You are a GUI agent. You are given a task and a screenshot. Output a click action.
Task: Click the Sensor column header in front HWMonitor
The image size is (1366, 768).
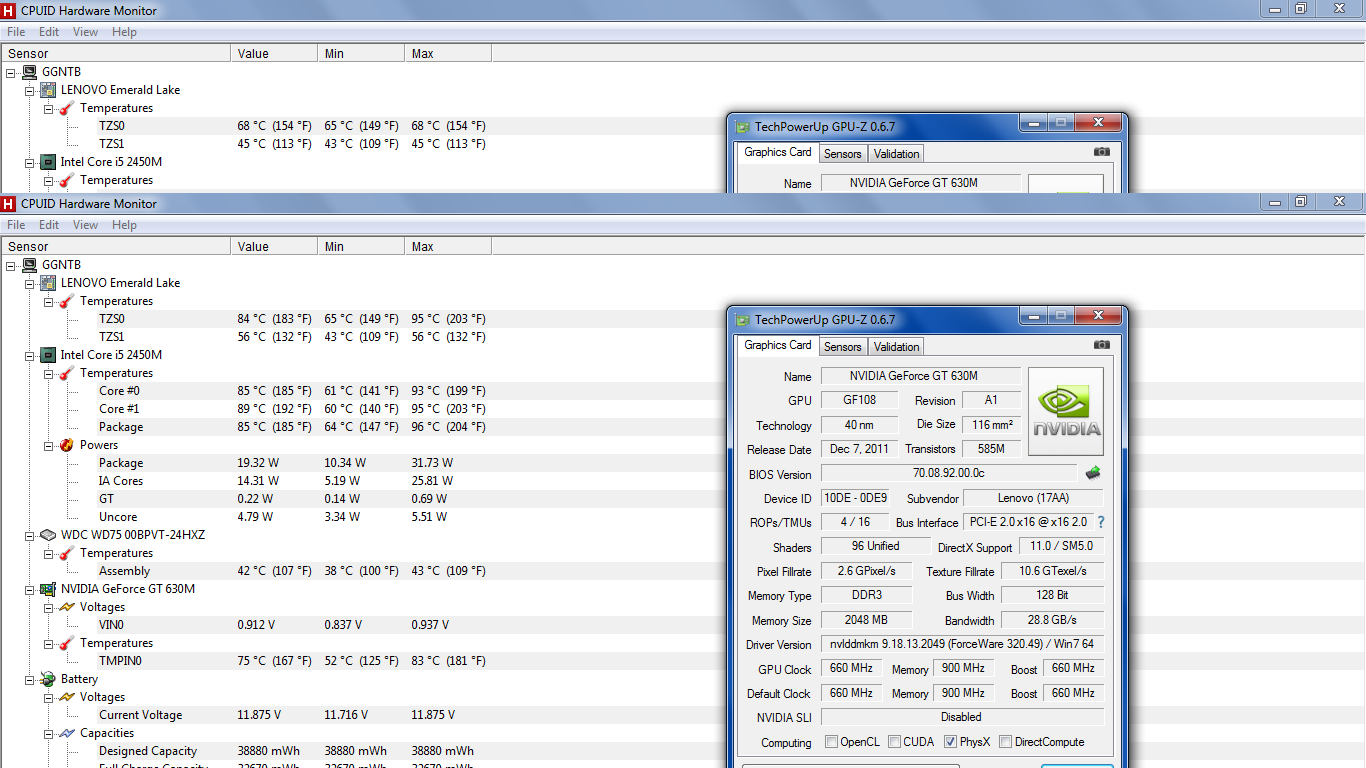[x=115, y=246]
